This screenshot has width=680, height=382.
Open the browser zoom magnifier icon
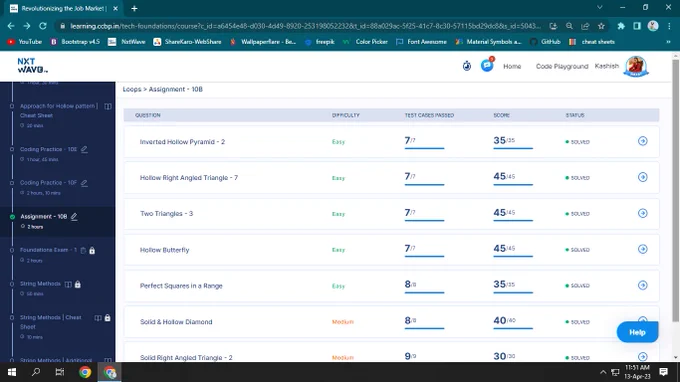point(569,26)
